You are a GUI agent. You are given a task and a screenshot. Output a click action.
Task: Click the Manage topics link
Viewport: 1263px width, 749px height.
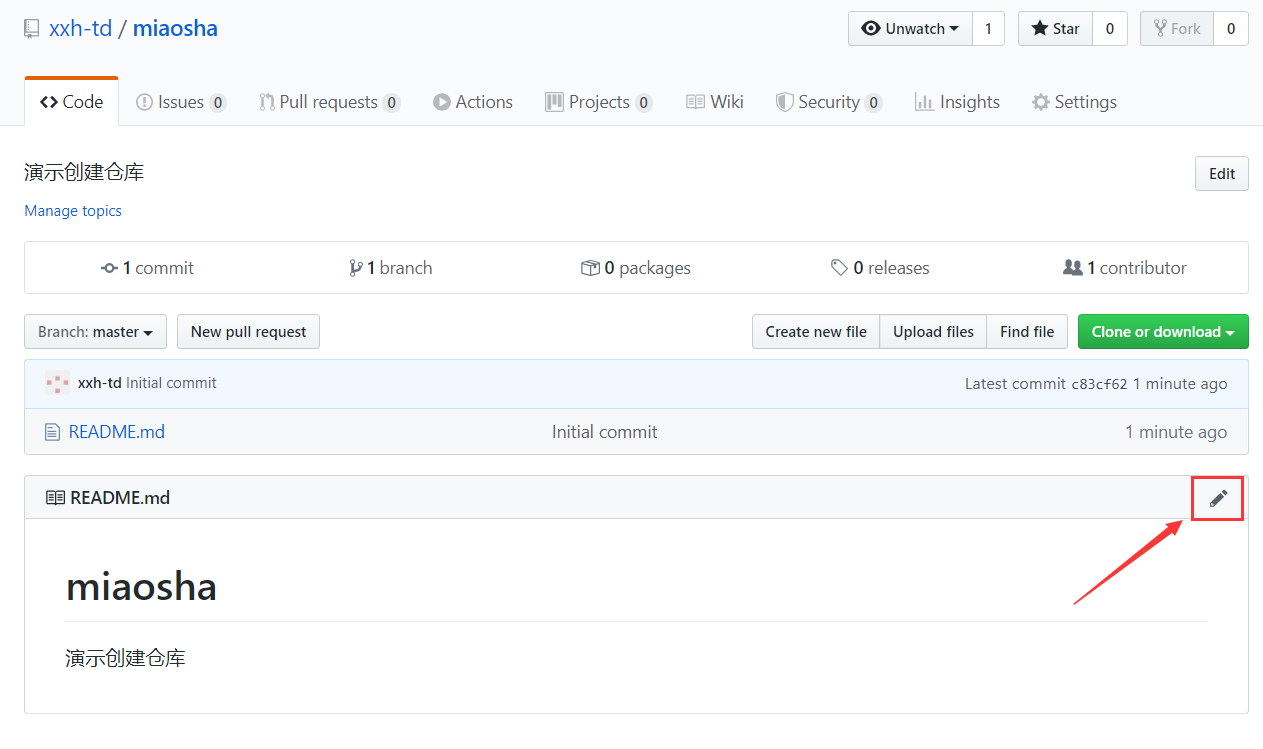click(x=73, y=211)
